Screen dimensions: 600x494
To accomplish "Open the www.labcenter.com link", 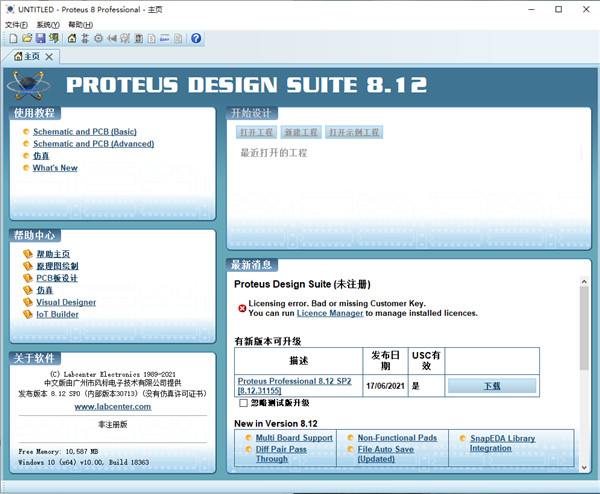I will click(111, 406).
